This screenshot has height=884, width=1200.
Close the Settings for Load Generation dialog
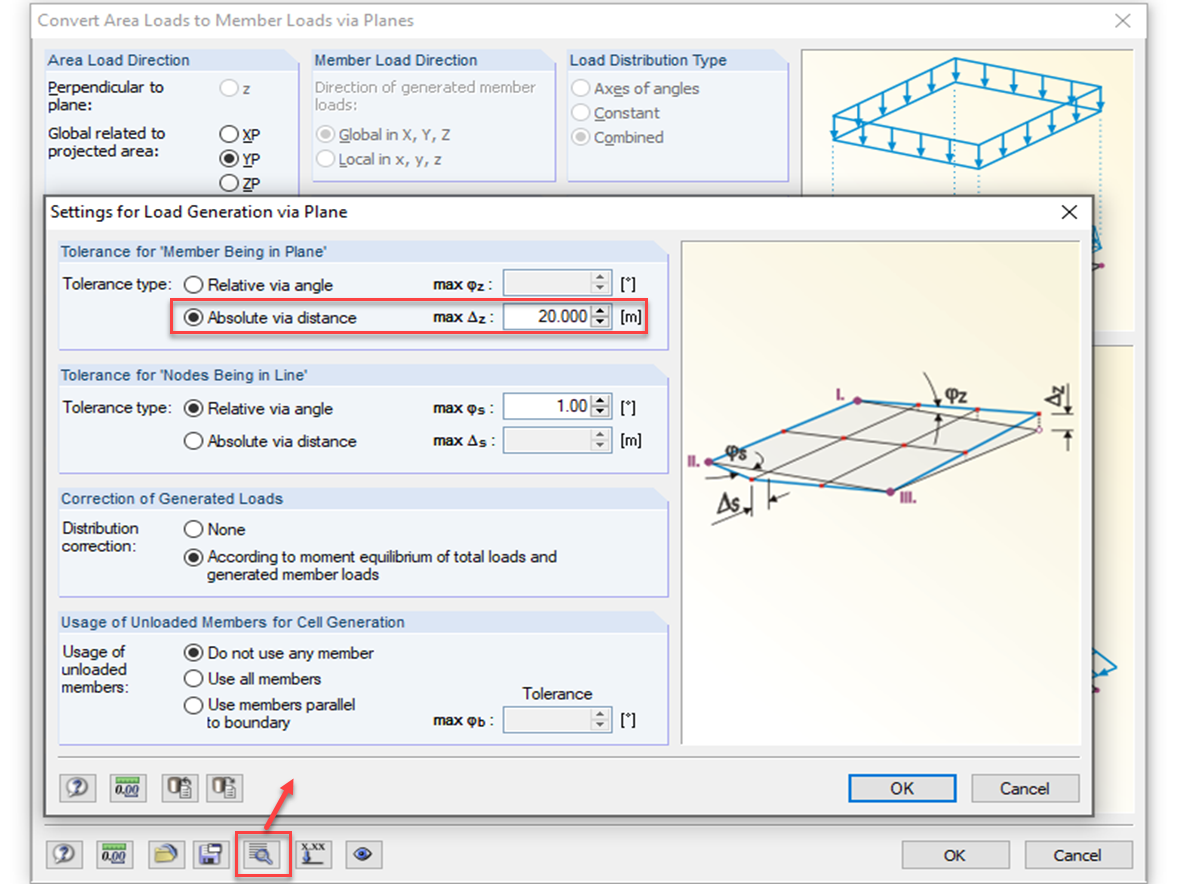(x=1069, y=212)
